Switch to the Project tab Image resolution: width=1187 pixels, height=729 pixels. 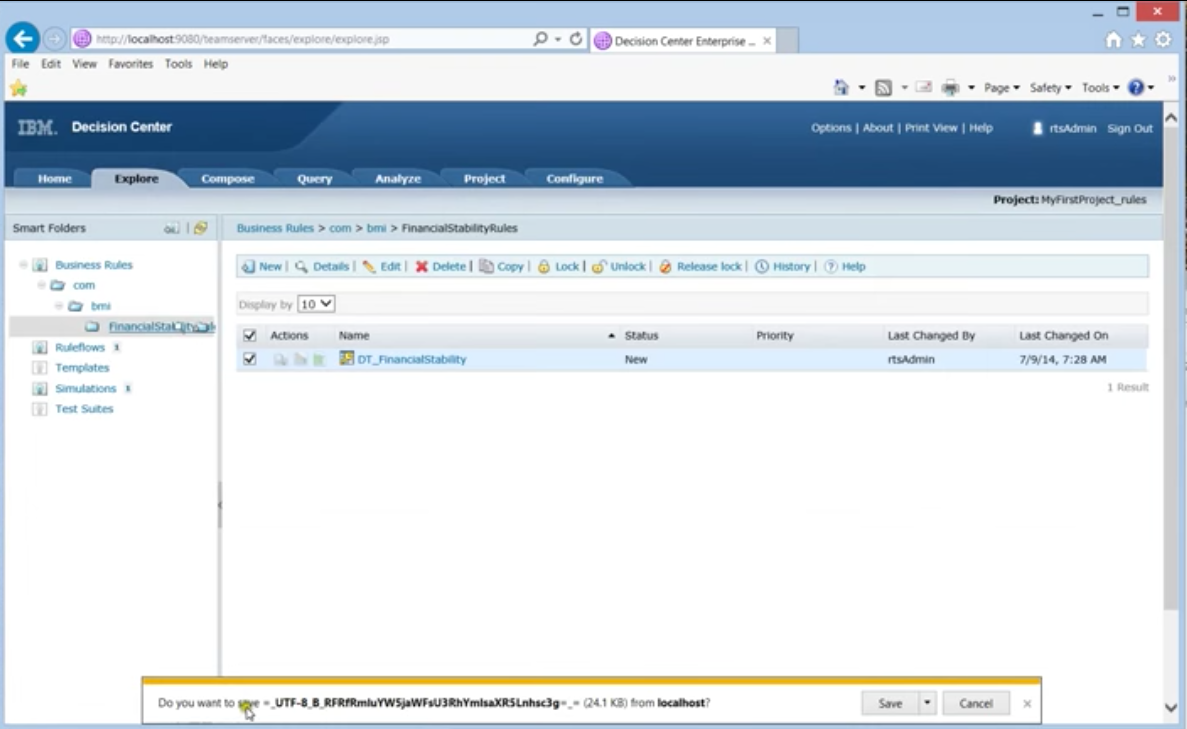[484, 179]
